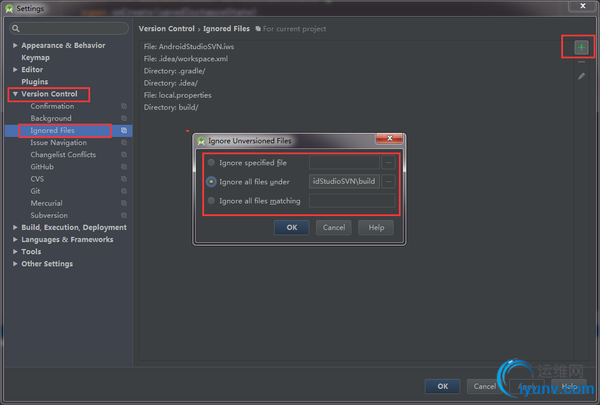Click the Ignore all files matching pattern field
This screenshot has height=405, width=600.
click(352, 201)
